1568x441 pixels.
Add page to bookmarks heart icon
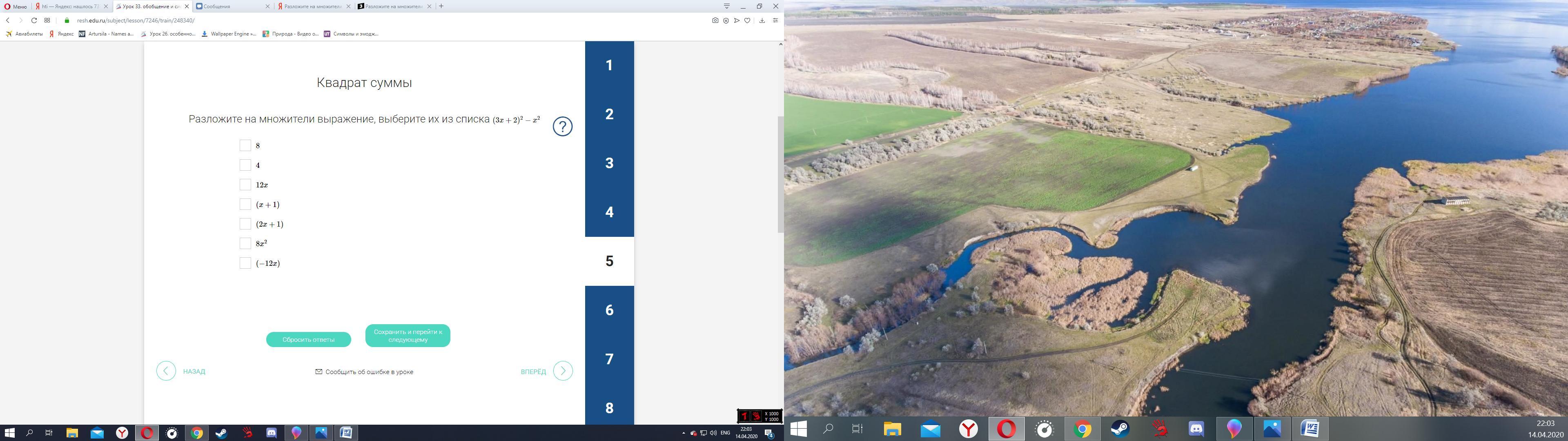[748, 21]
